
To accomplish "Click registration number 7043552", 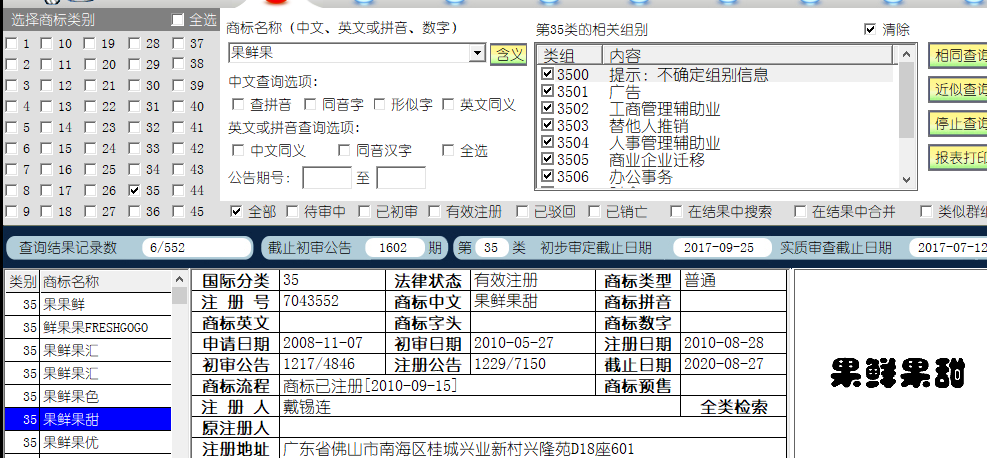I will (311, 301).
